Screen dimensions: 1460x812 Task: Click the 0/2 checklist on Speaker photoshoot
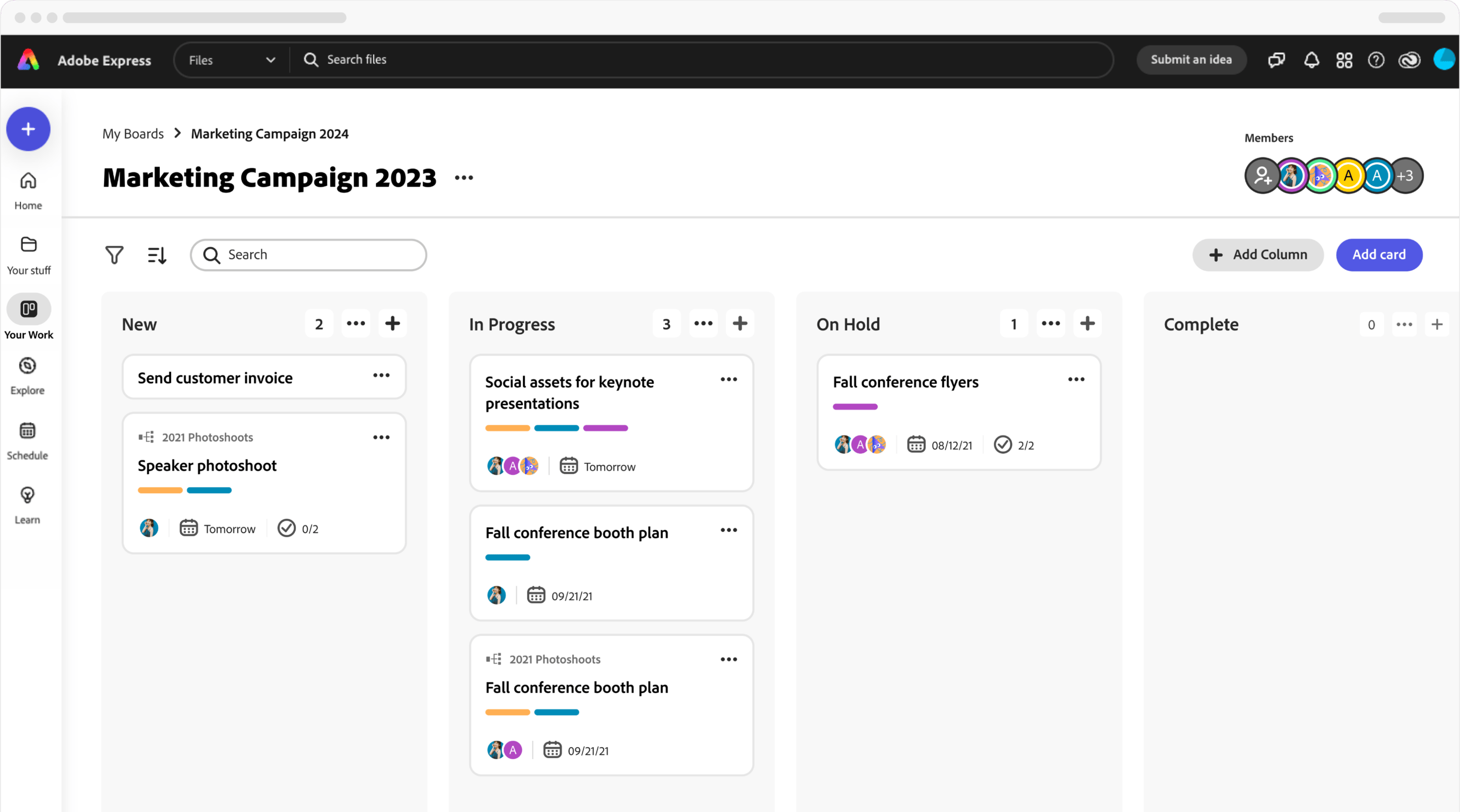coord(298,529)
